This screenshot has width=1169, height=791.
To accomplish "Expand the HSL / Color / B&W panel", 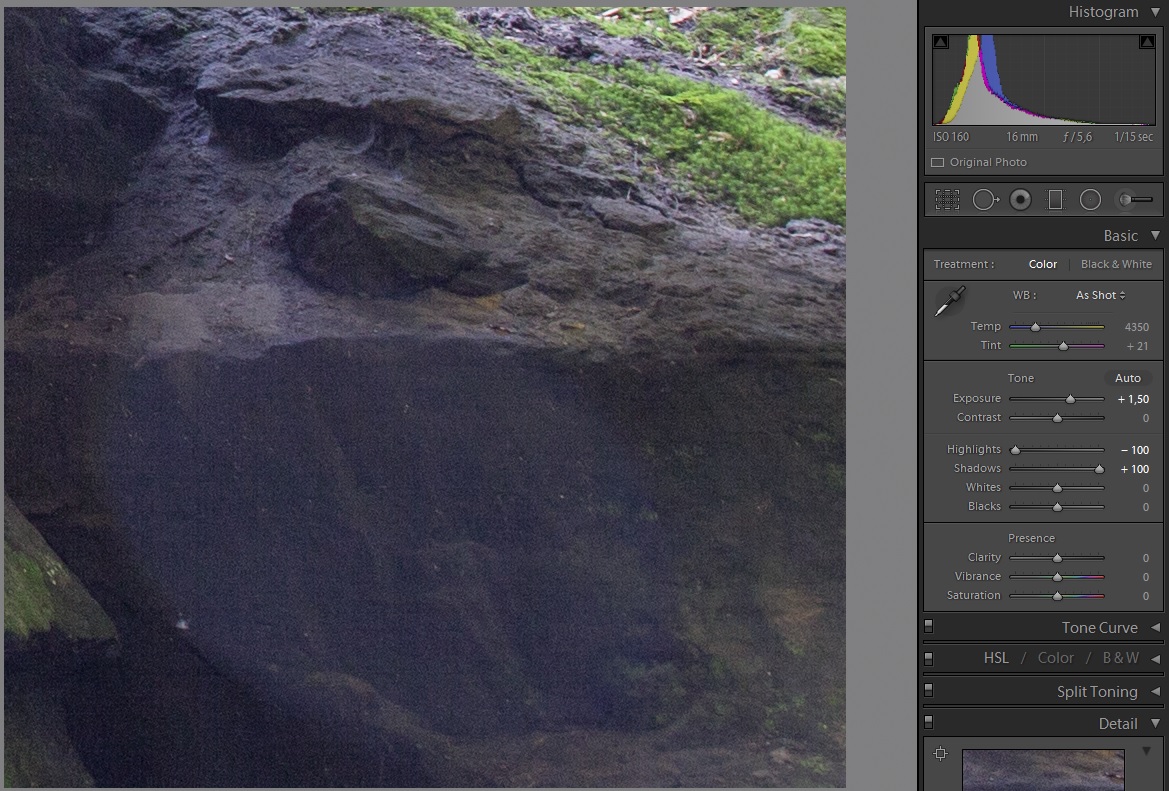I will coord(1155,659).
